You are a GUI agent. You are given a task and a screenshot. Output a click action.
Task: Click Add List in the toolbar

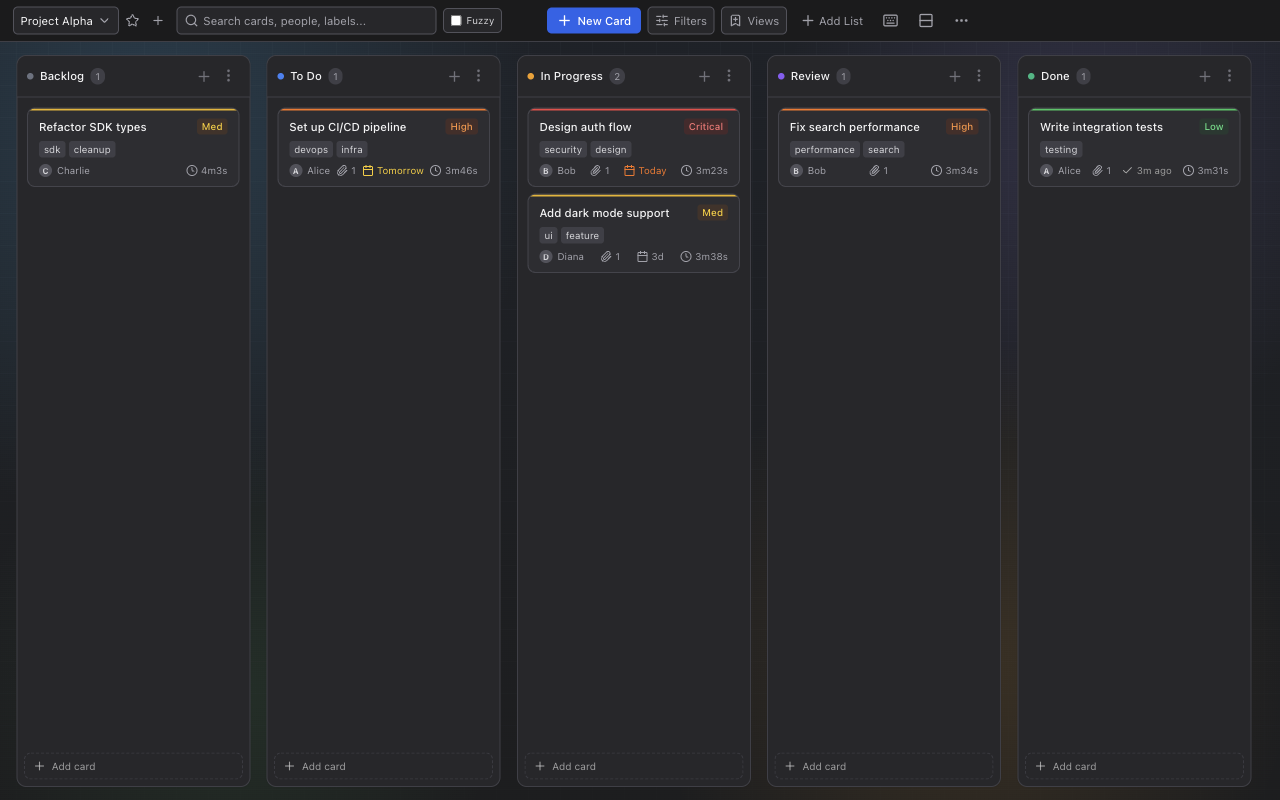pos(832,20)
